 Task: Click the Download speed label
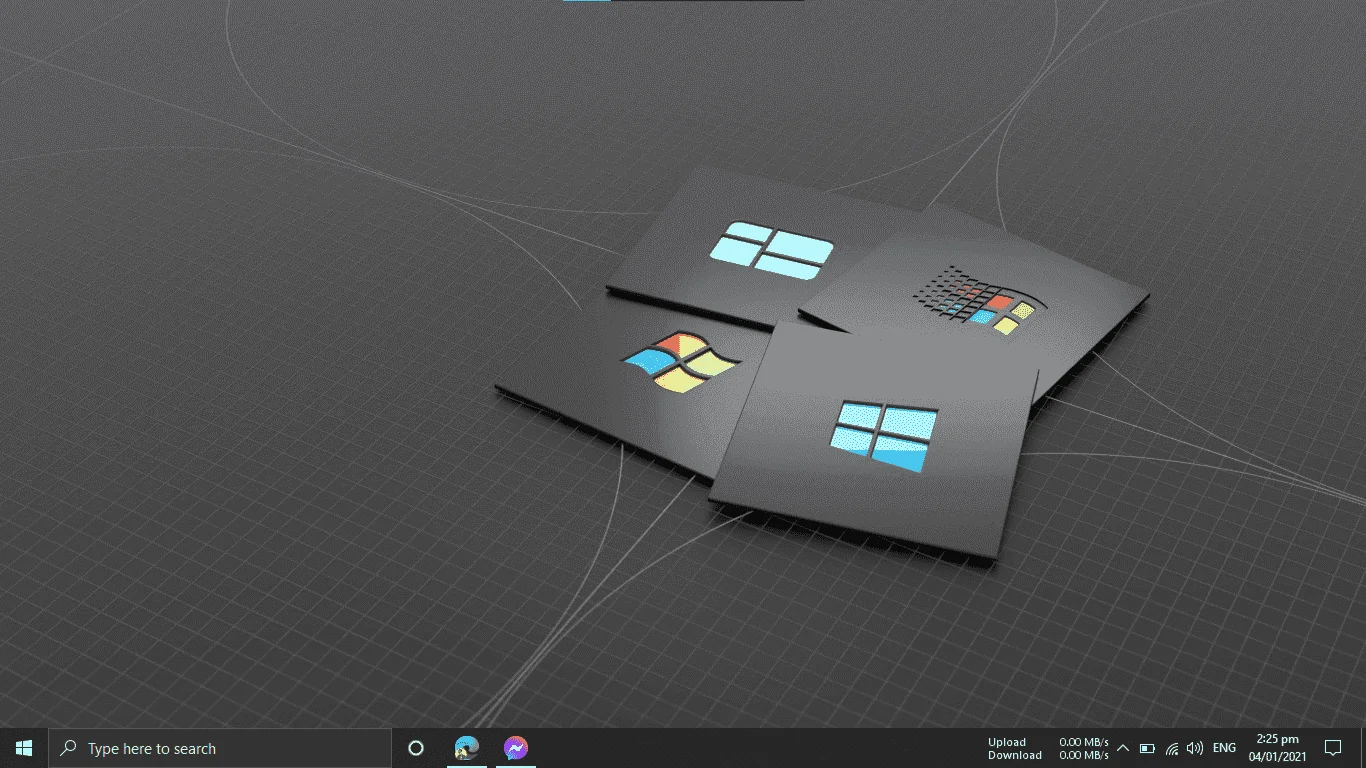point(1015,755)
